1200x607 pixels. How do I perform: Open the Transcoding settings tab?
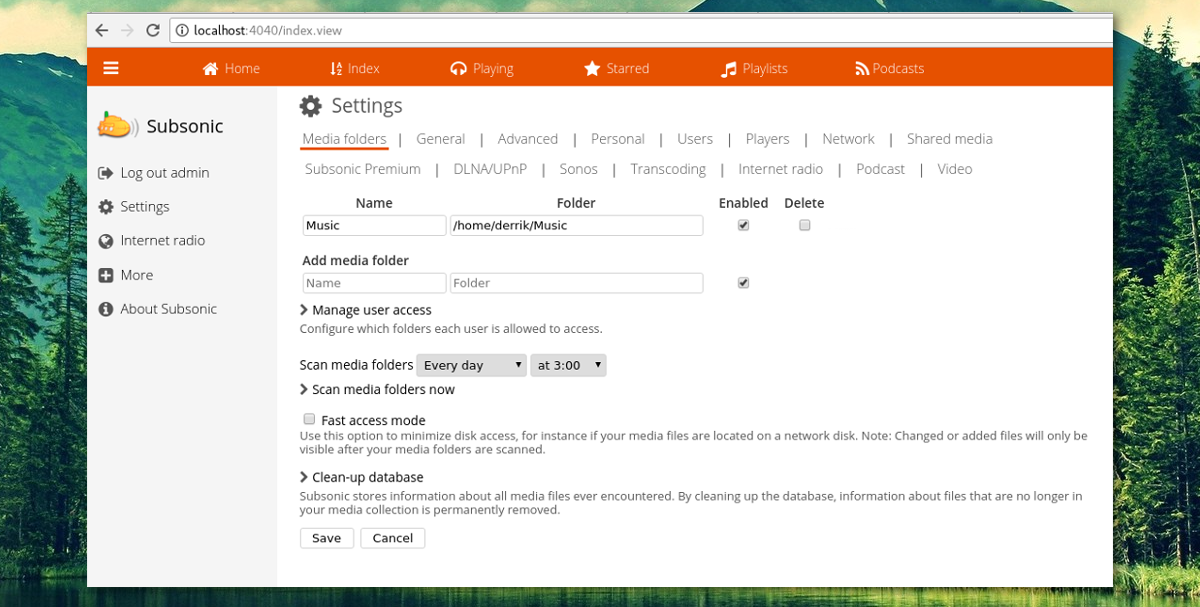pyautogui.click(x=668, y=169)
